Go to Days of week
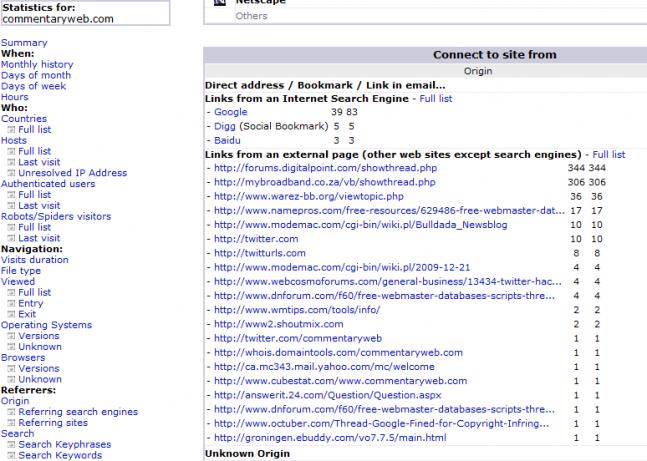 click(33, 86)
